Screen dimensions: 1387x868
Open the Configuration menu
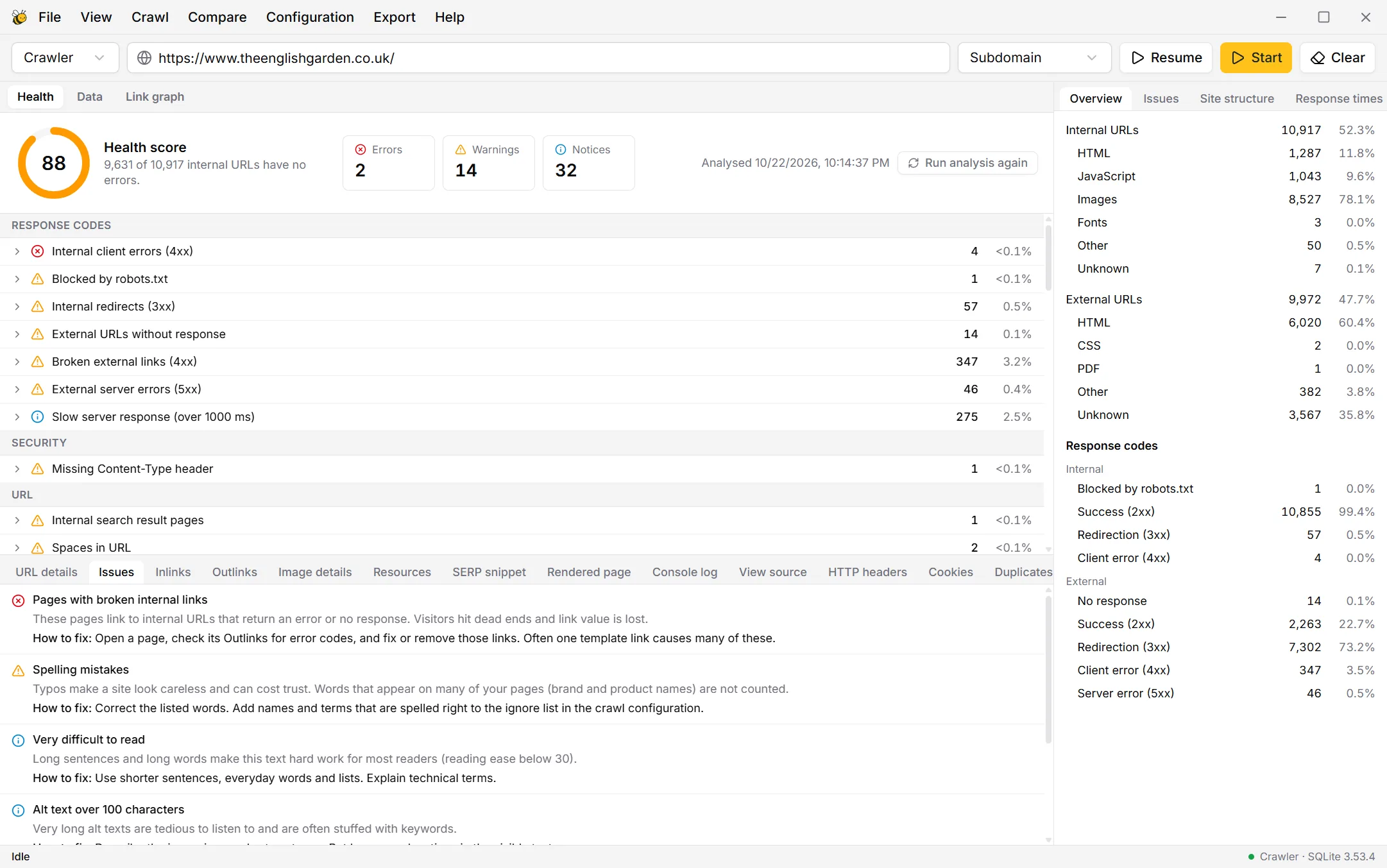point(310,17)
